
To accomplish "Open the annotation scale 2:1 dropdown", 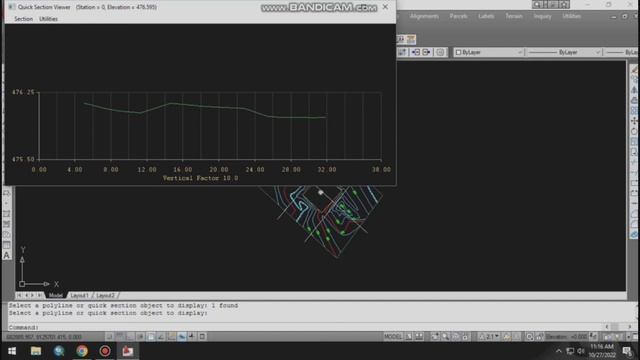I will point(489,336).
